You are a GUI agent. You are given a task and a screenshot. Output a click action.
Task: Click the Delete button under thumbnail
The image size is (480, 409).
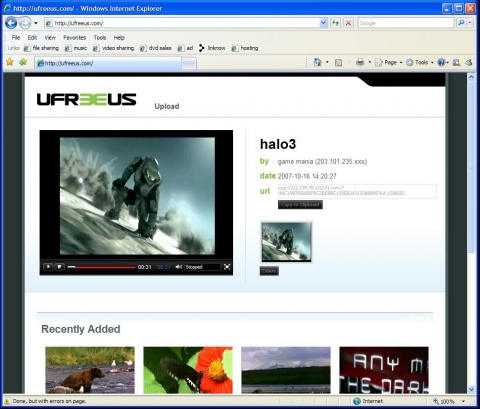269,271
